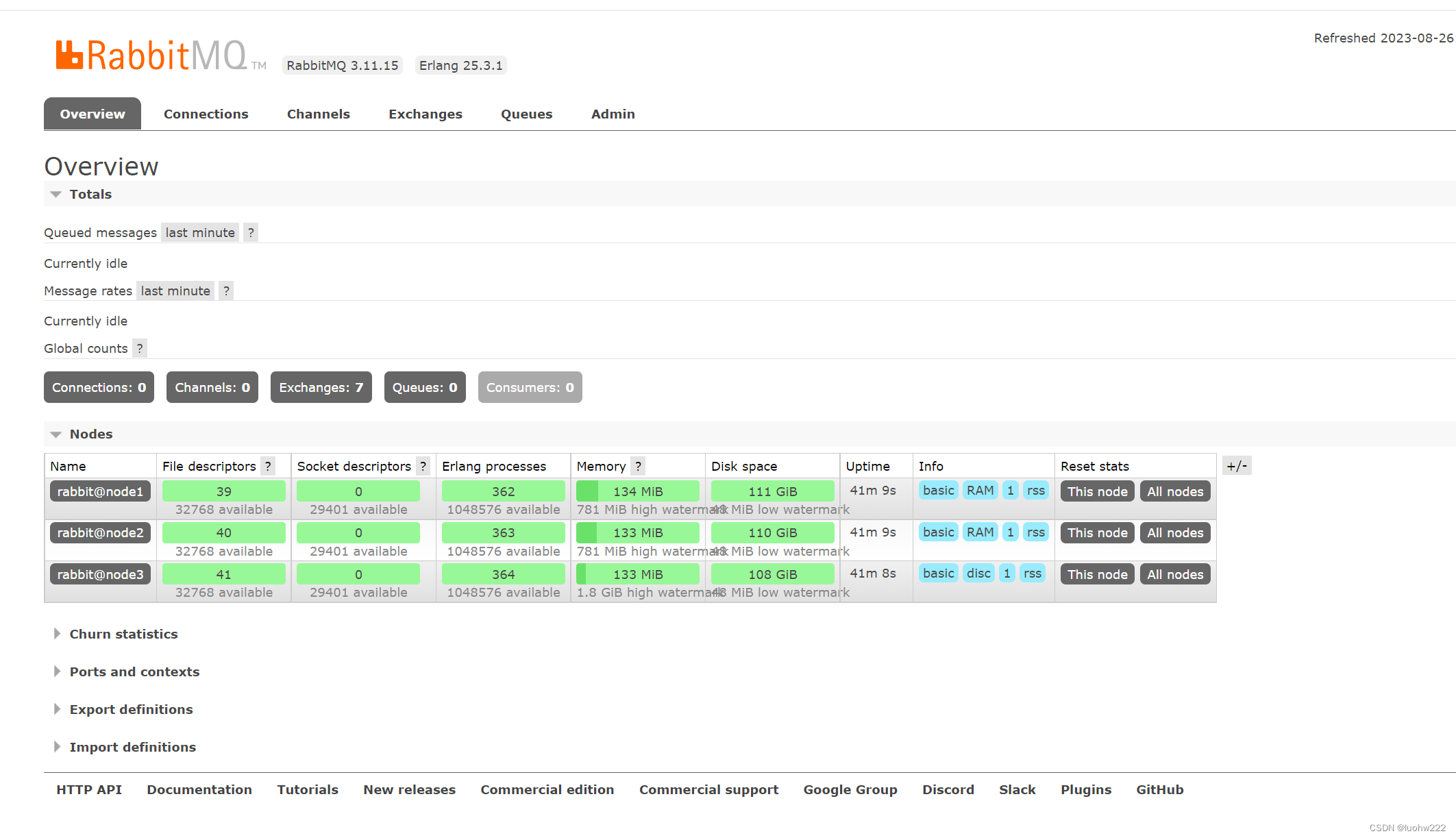Click the +/- column toggle
Screen dimensions: 1456x838
click(1237, 467)
